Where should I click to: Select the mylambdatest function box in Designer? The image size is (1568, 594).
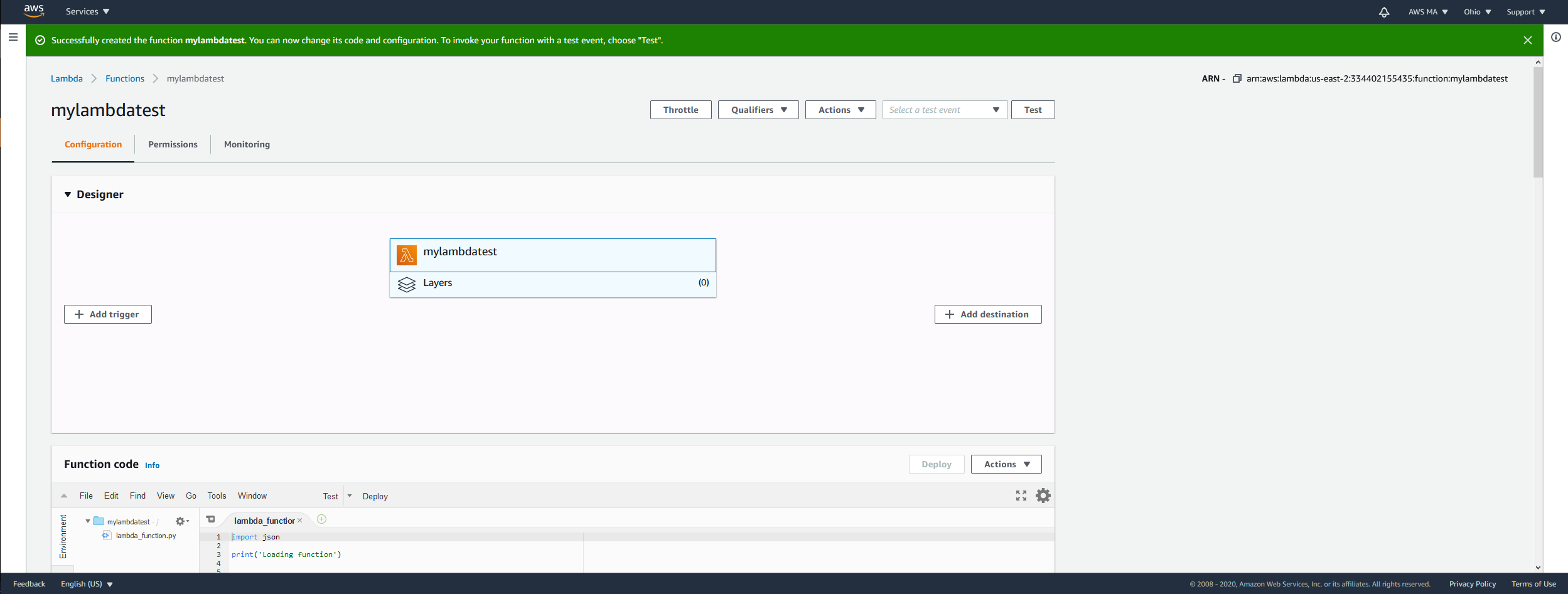[x=553, y=255]
